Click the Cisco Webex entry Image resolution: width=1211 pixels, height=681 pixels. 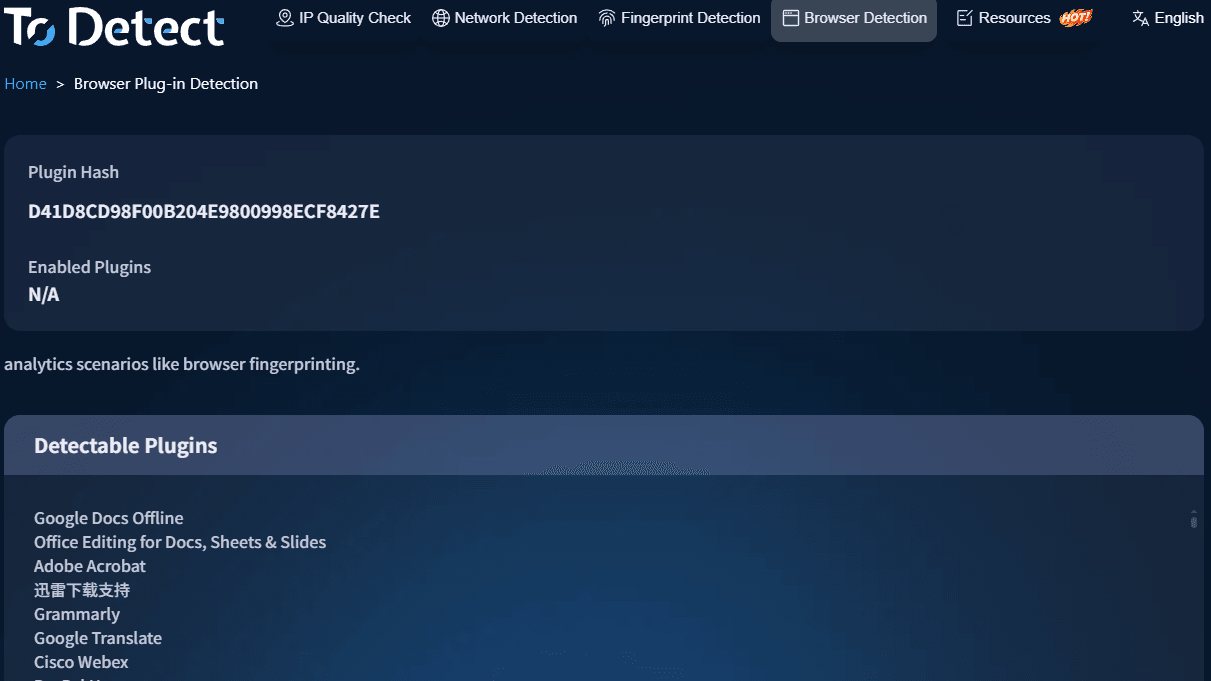[81, 662]
